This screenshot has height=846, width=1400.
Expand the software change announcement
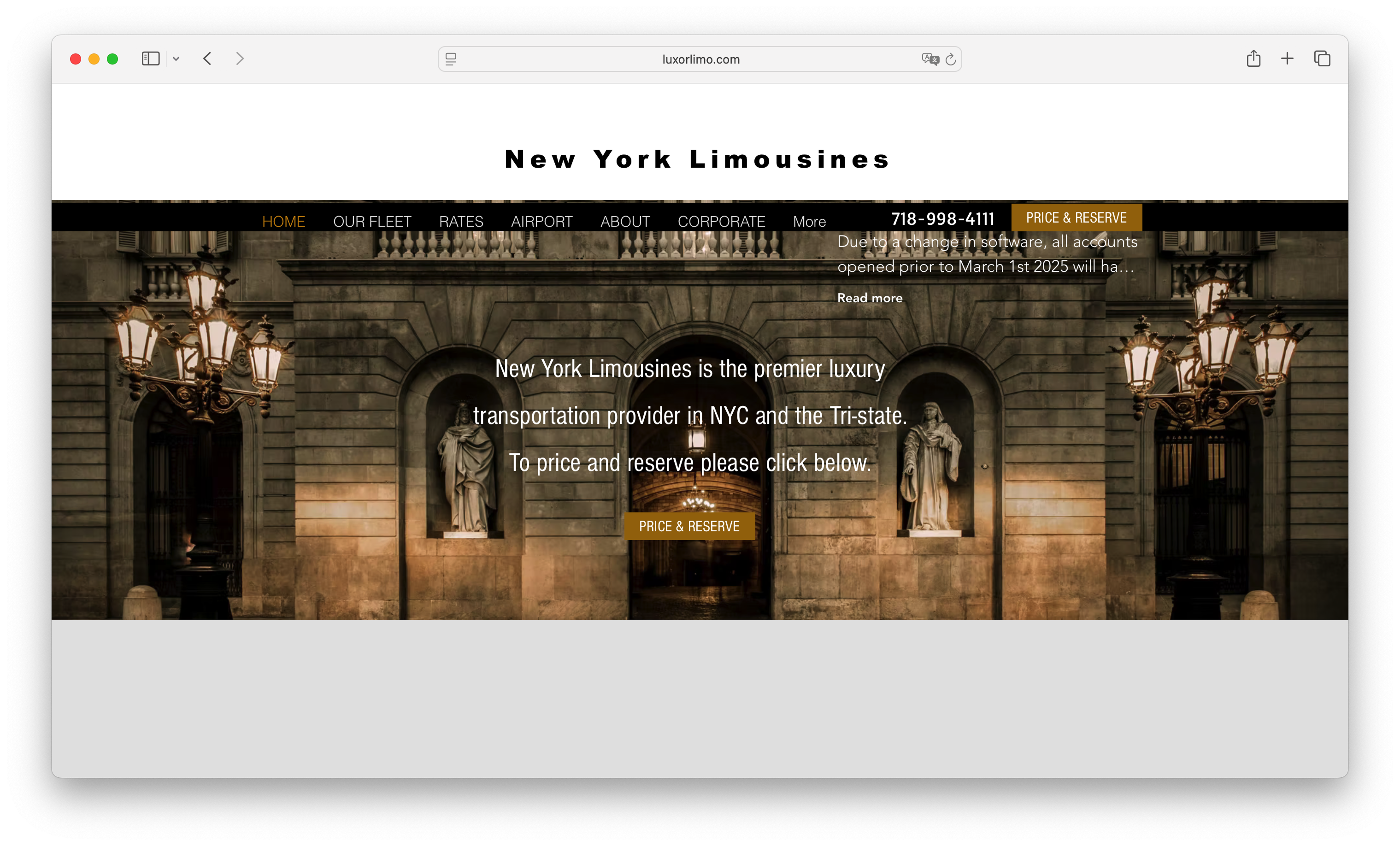pos(869,297)
